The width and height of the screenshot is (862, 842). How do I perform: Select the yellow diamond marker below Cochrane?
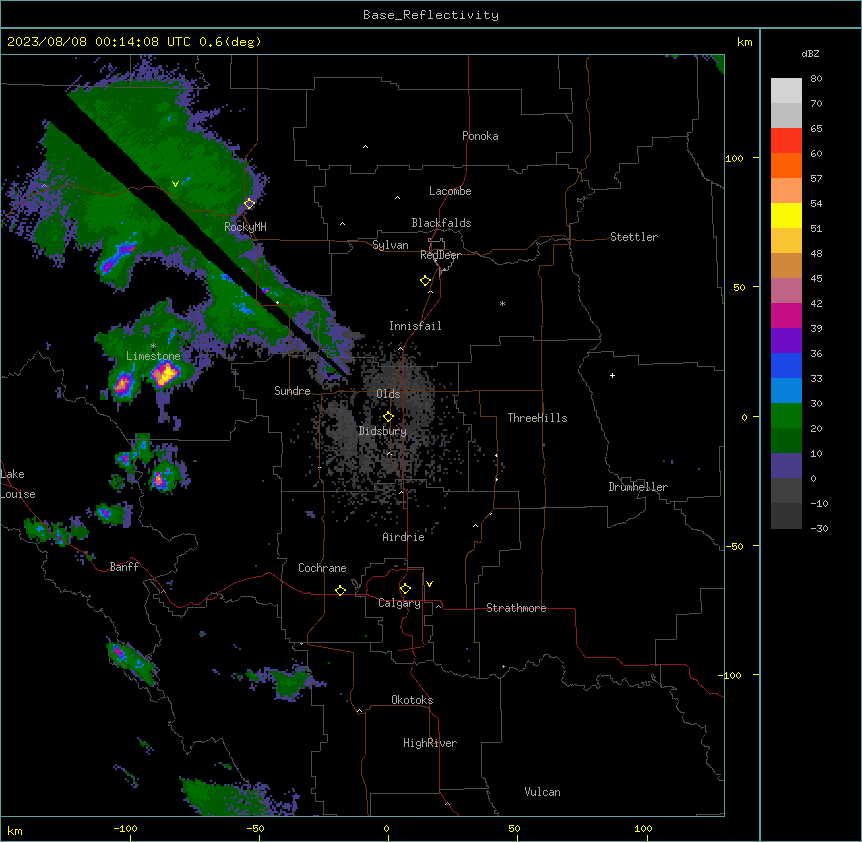[340, 590]
